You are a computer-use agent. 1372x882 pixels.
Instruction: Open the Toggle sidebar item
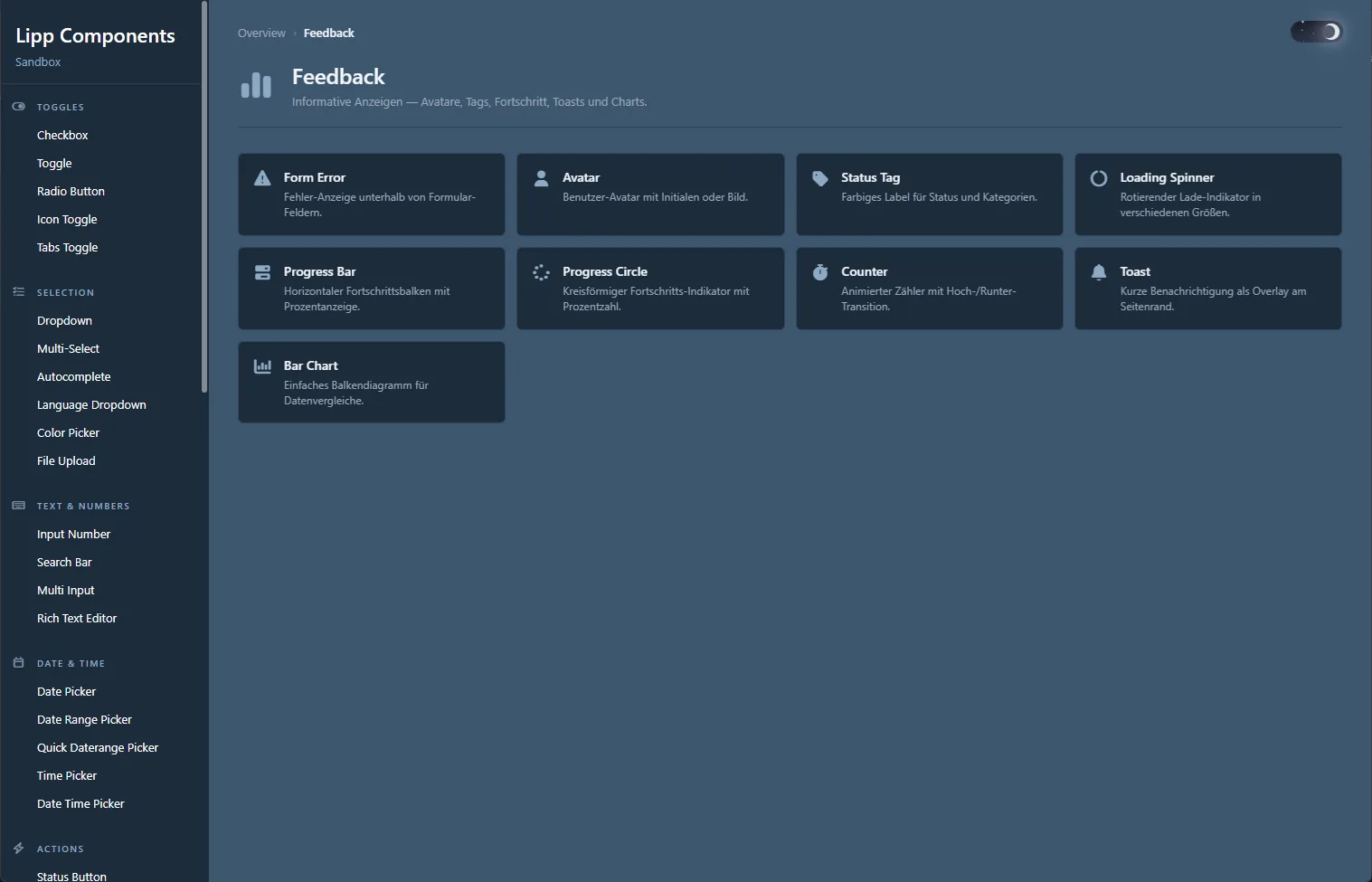click(x=54, y=163)
